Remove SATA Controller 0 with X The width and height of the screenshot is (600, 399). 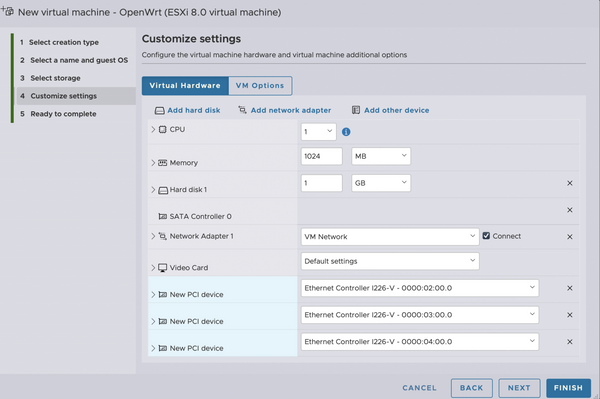pyautogui.click(x=570, y=210)
